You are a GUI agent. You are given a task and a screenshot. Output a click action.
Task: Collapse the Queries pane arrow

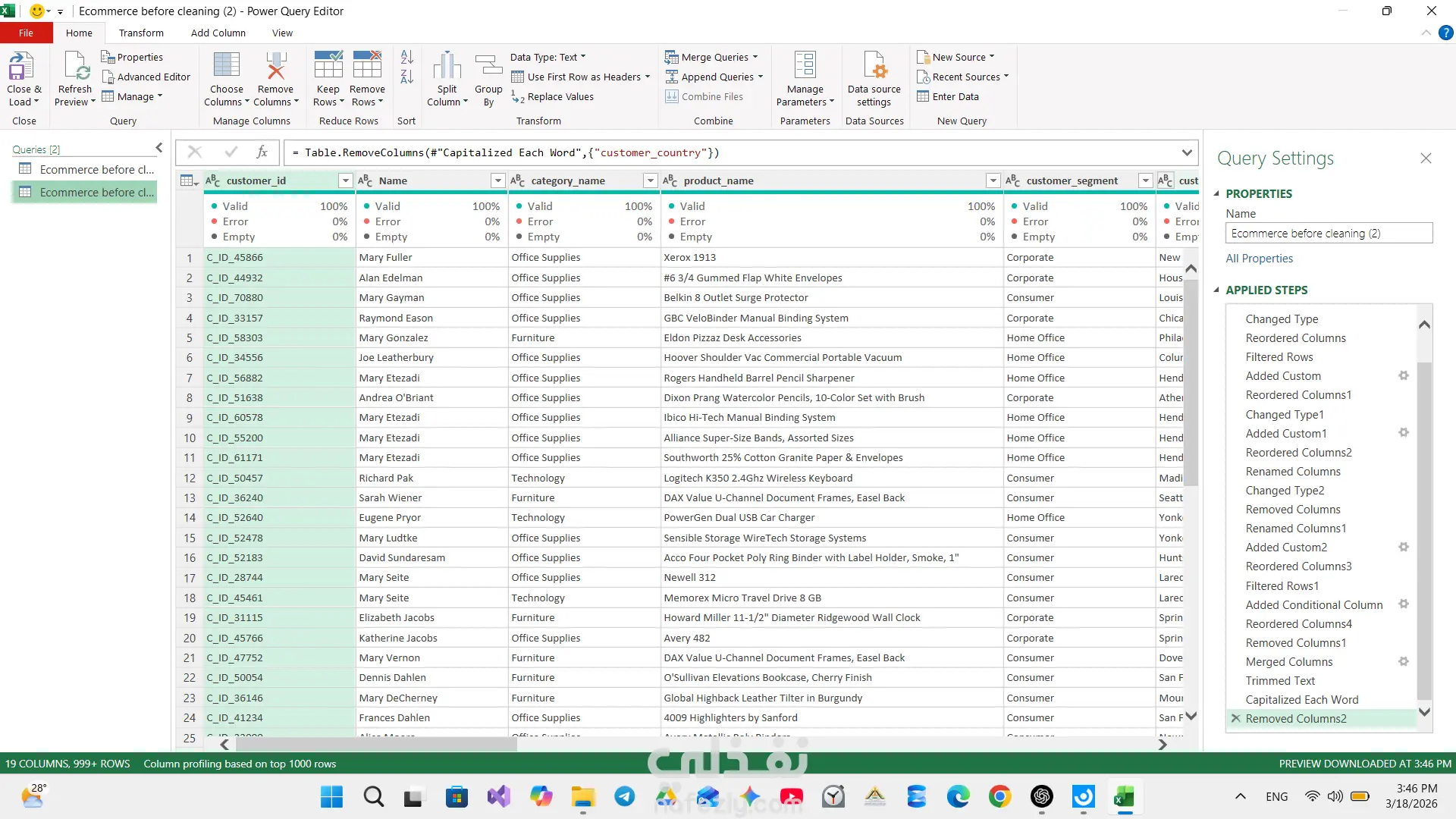[x=158, y=148]
